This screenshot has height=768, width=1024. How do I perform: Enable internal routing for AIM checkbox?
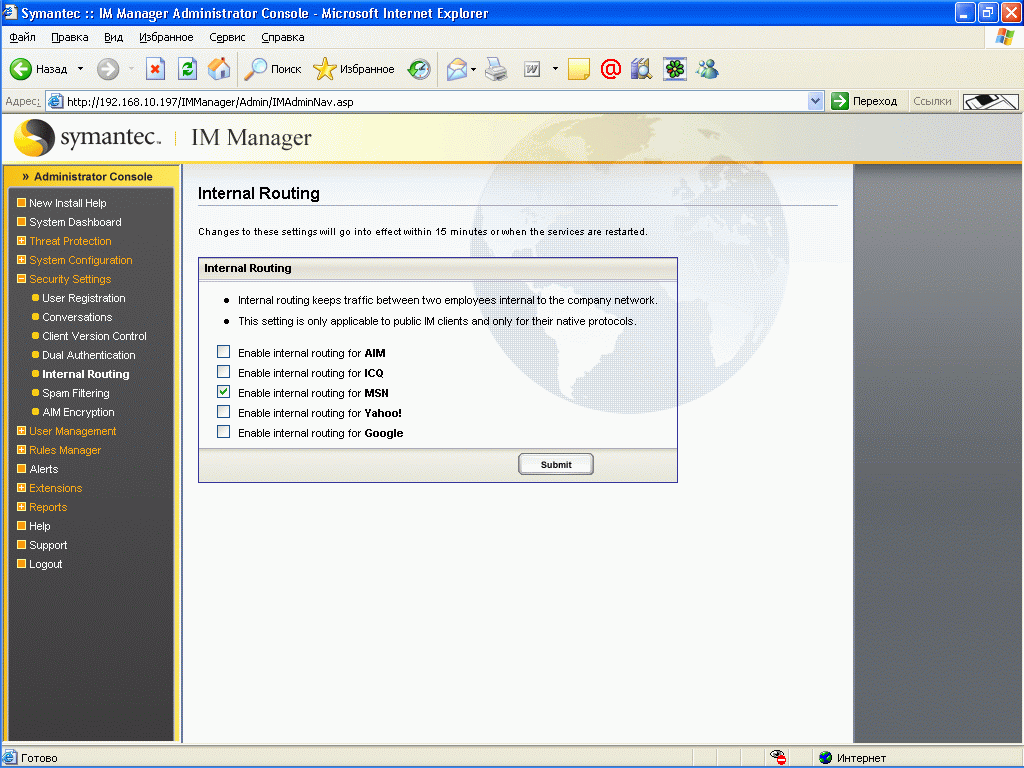223,352
